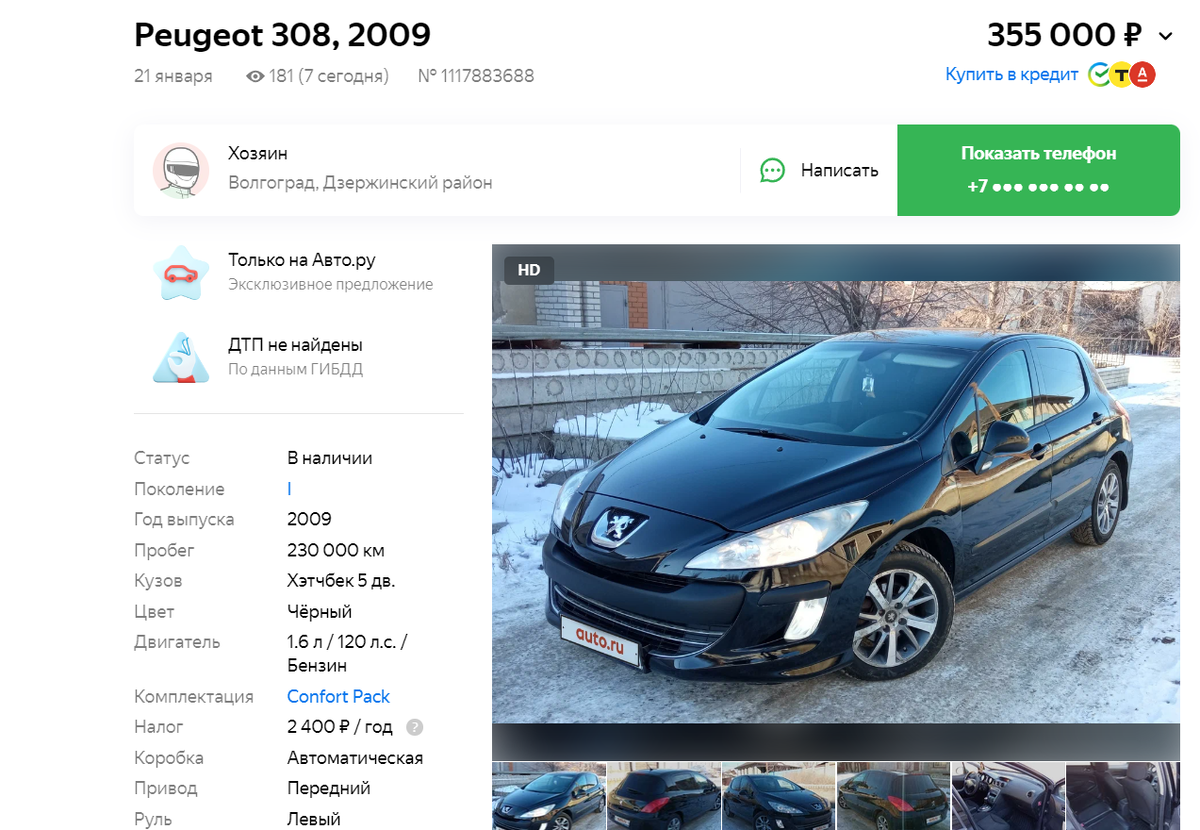Select the sixth thumbnail showing seats
The width and height of the screenshot is (1200, 830).
[x=1123, y=796]
